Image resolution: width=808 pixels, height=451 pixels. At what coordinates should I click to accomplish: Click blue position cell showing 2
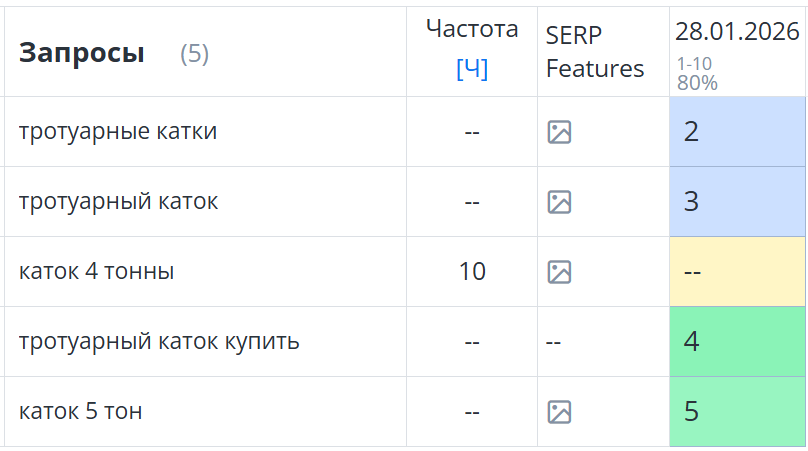737,132
